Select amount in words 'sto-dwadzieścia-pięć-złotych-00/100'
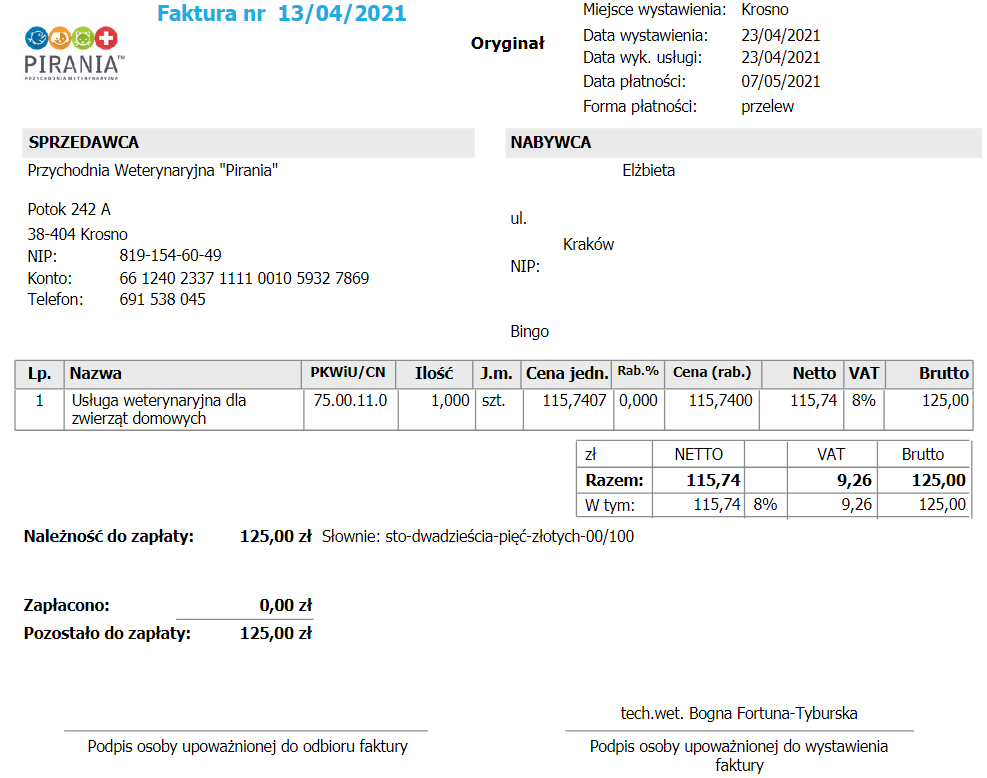987x778 pixels. click(x=510, y=536)
